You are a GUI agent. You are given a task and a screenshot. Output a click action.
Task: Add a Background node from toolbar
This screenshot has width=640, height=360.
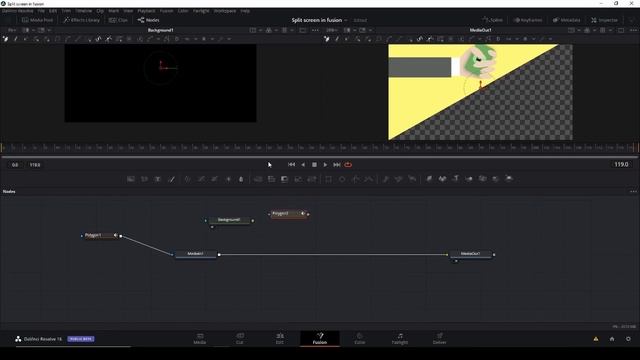click(131, 179)
